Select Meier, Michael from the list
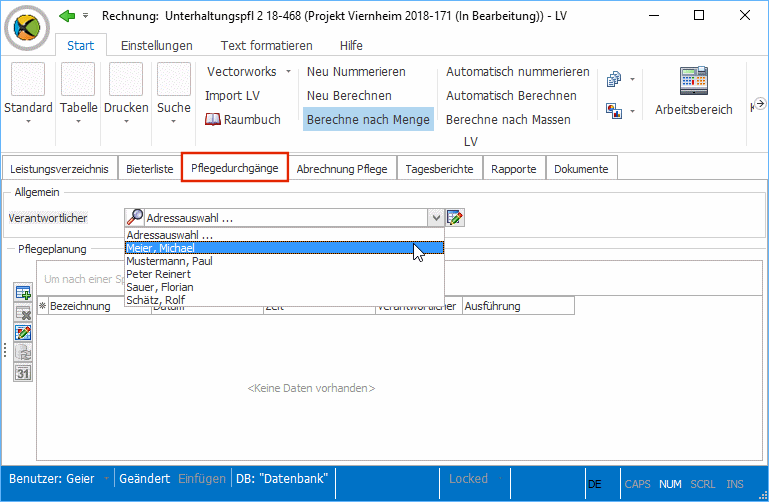The width and height of the screenshot is (769, 502). coord(284,248)
